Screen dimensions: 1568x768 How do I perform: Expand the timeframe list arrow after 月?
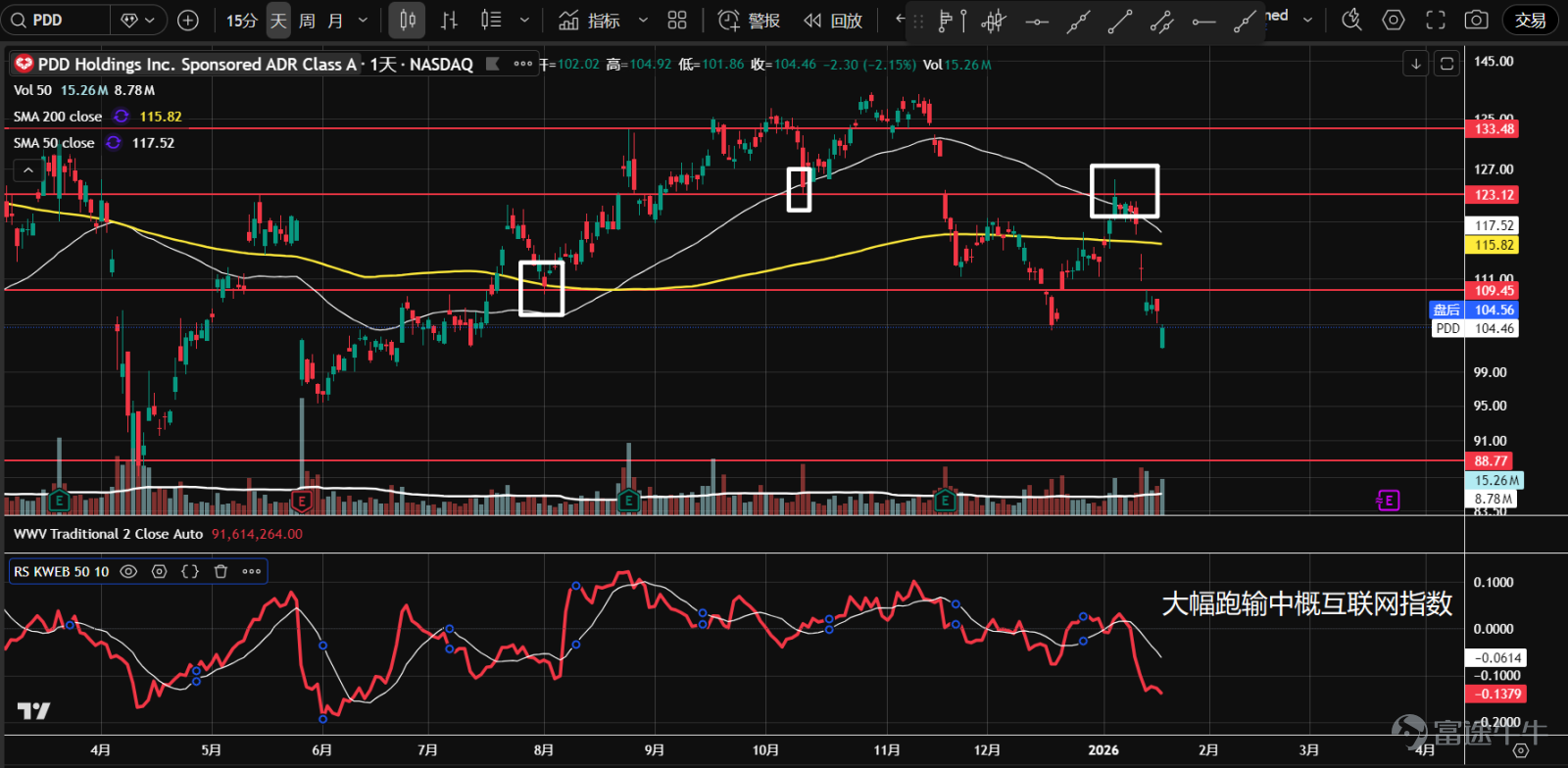click(x=363, y=20)
